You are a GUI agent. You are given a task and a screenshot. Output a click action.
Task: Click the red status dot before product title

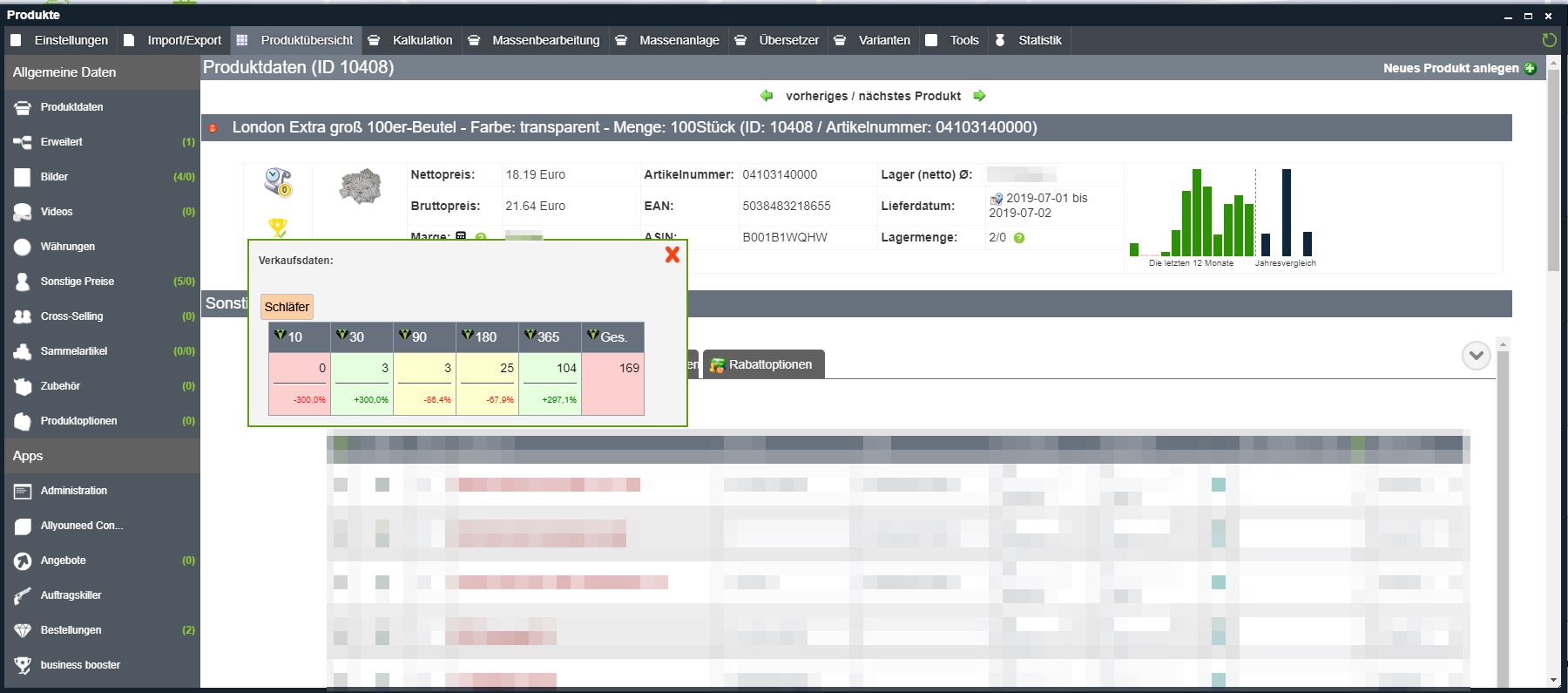[213, 128]
